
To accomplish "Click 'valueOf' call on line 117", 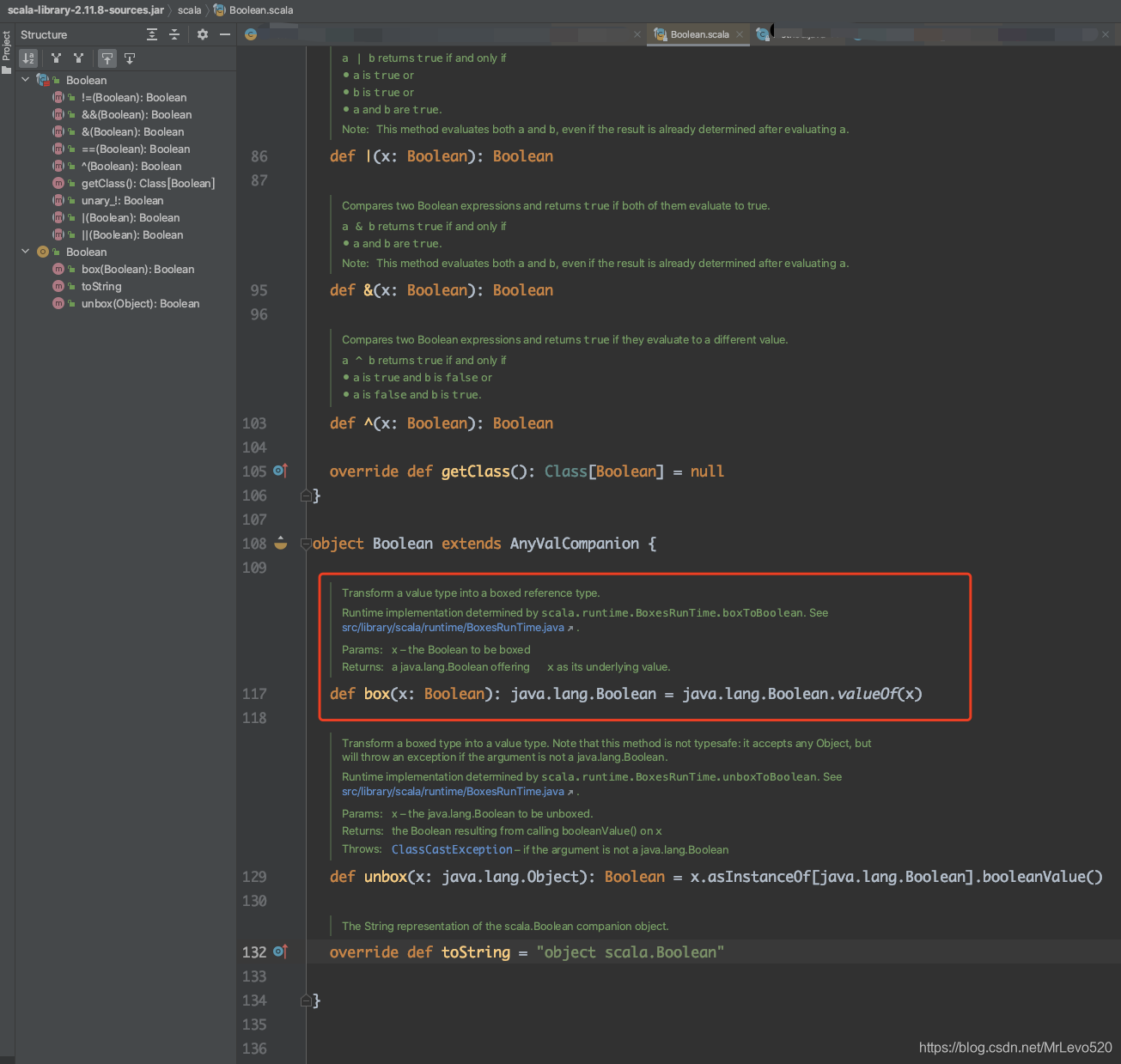I will pos(867,694).
